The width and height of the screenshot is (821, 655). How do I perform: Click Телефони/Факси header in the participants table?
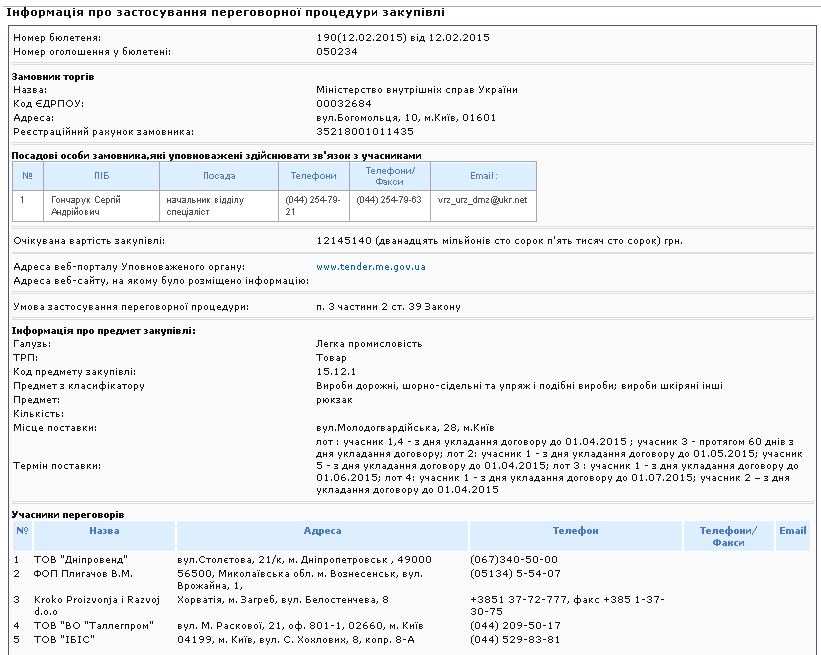(728, 536)
